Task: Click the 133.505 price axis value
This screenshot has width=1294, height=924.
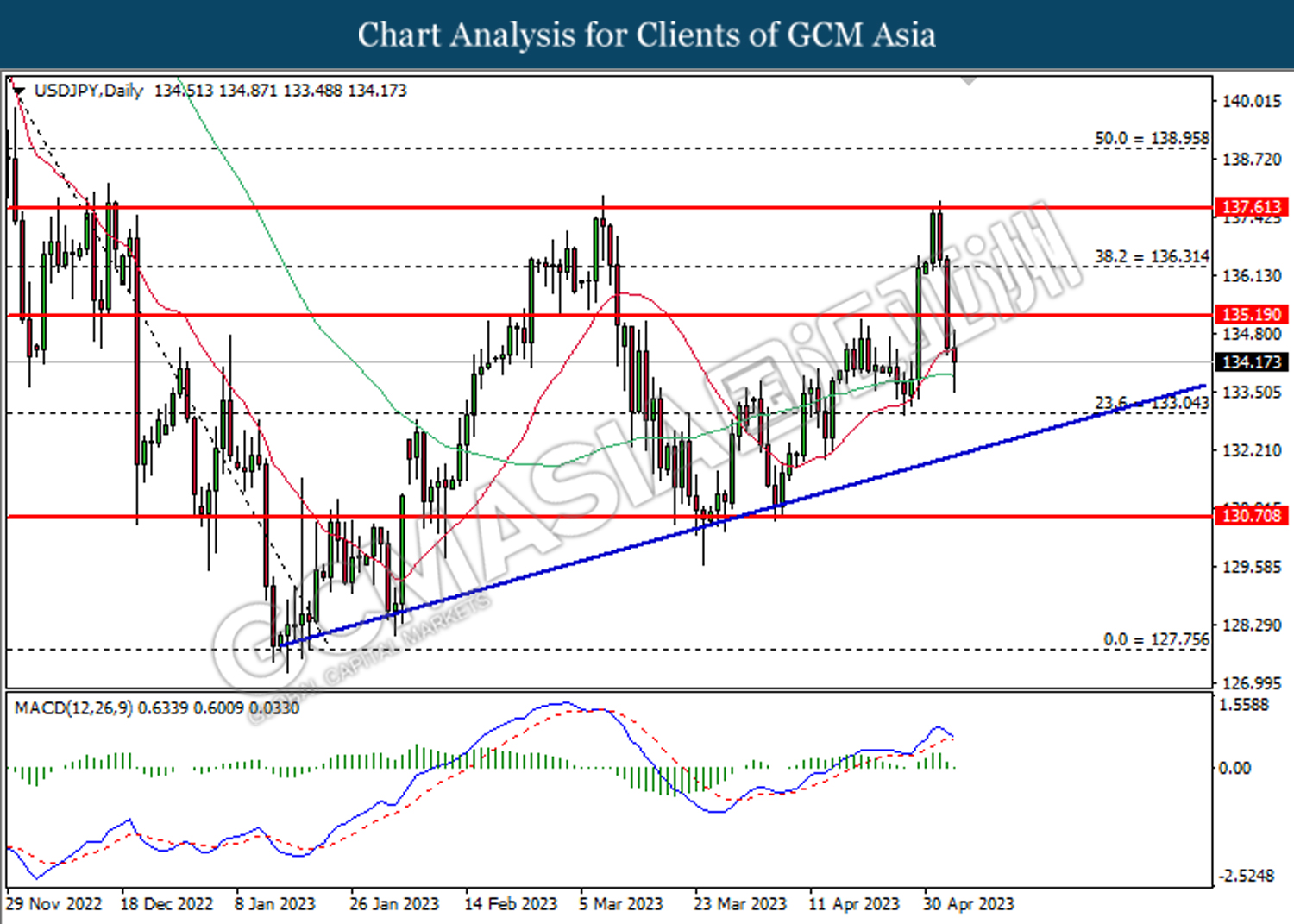Action: point(1252,393)
